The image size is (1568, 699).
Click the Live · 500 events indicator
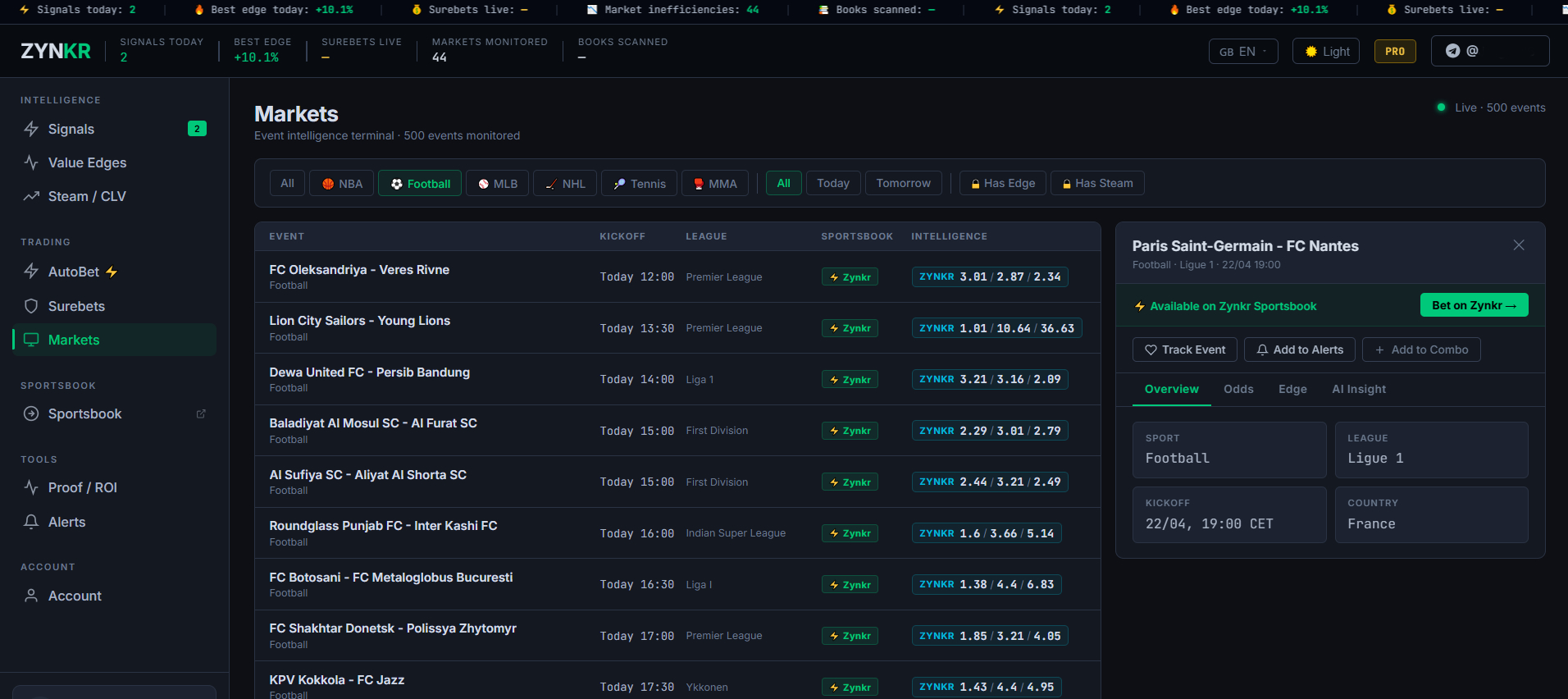point(1491,107)
